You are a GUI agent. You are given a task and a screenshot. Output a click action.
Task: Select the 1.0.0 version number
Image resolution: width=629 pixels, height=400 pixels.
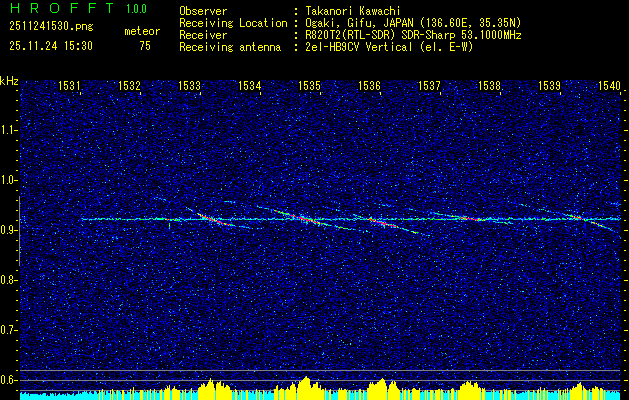click(x=136, y=9)
